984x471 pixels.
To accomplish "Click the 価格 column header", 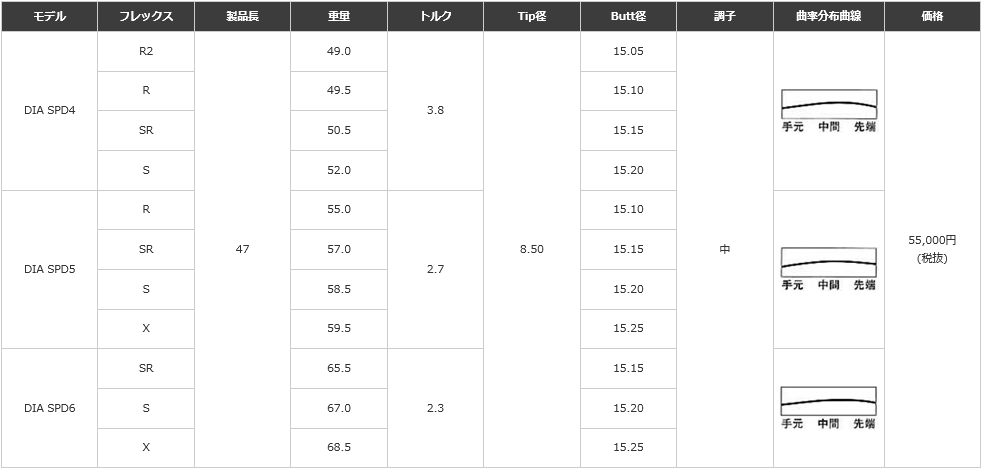I will pos(933,16).
